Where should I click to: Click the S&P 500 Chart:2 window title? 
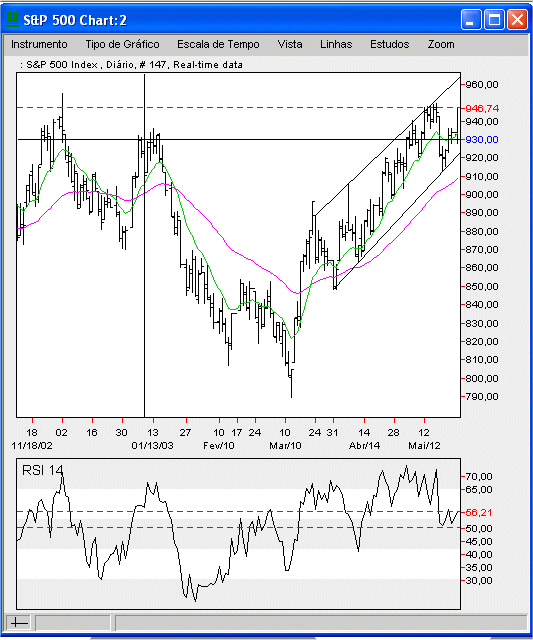click(x=75, y=20)
